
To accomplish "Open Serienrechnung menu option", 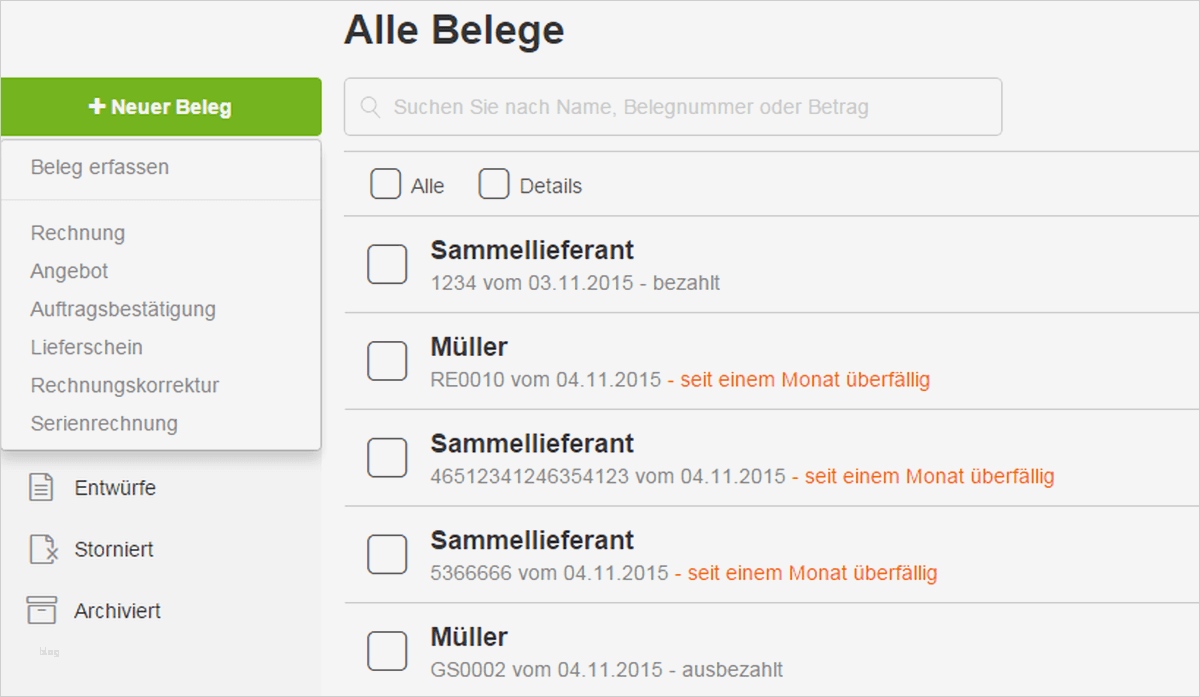I will (104, 423).
